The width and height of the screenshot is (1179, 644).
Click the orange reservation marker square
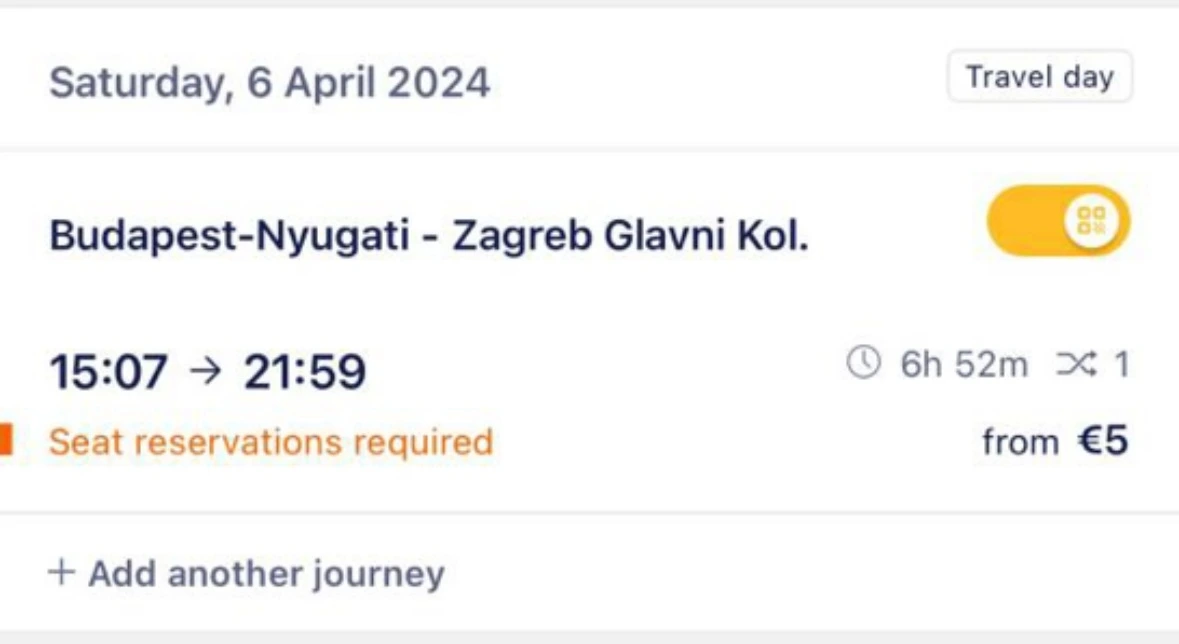(x=5, y=440)
